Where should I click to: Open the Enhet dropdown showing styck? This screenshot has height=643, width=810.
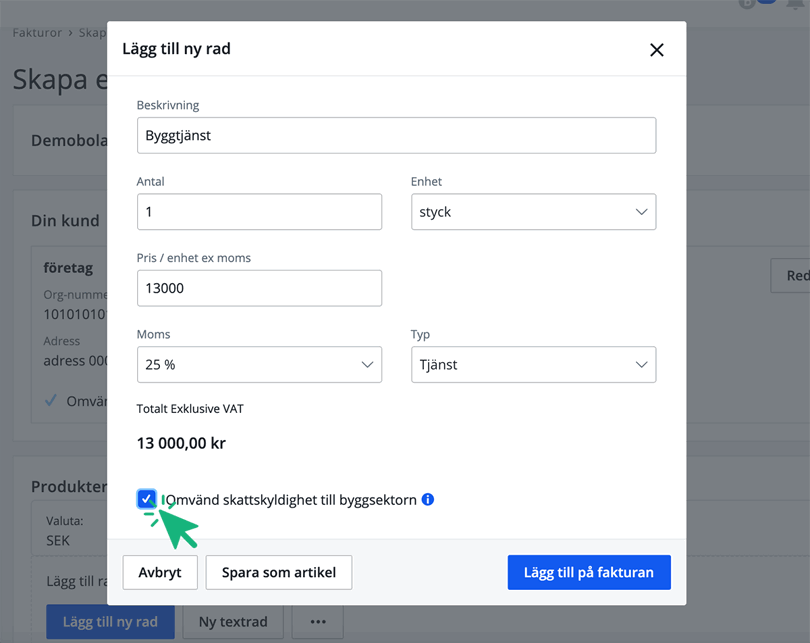tap(534, 212)
